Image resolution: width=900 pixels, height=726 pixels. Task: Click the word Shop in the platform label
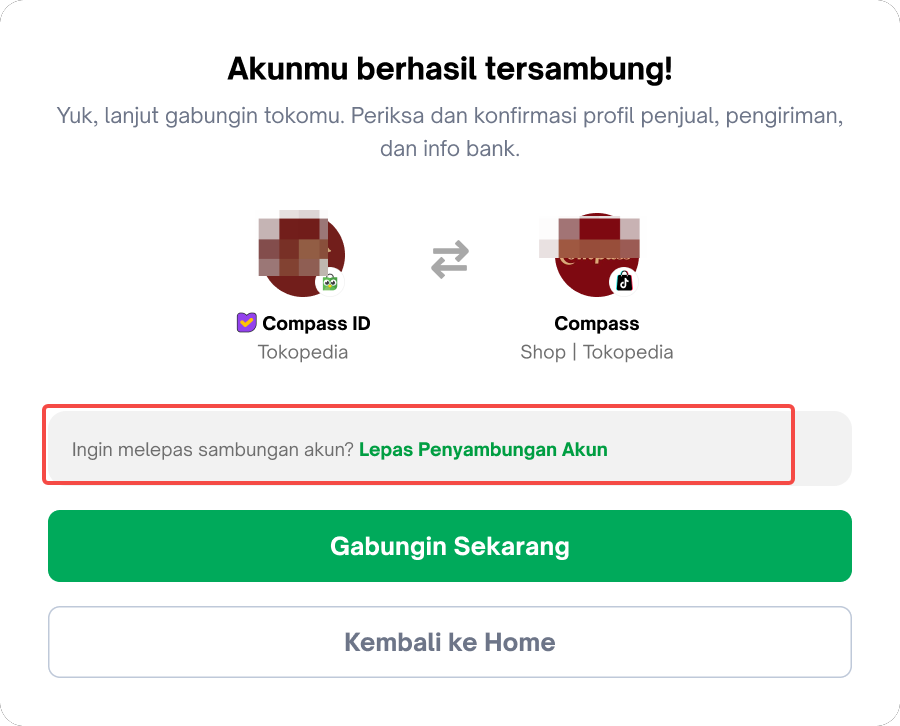tap(543, 352)
